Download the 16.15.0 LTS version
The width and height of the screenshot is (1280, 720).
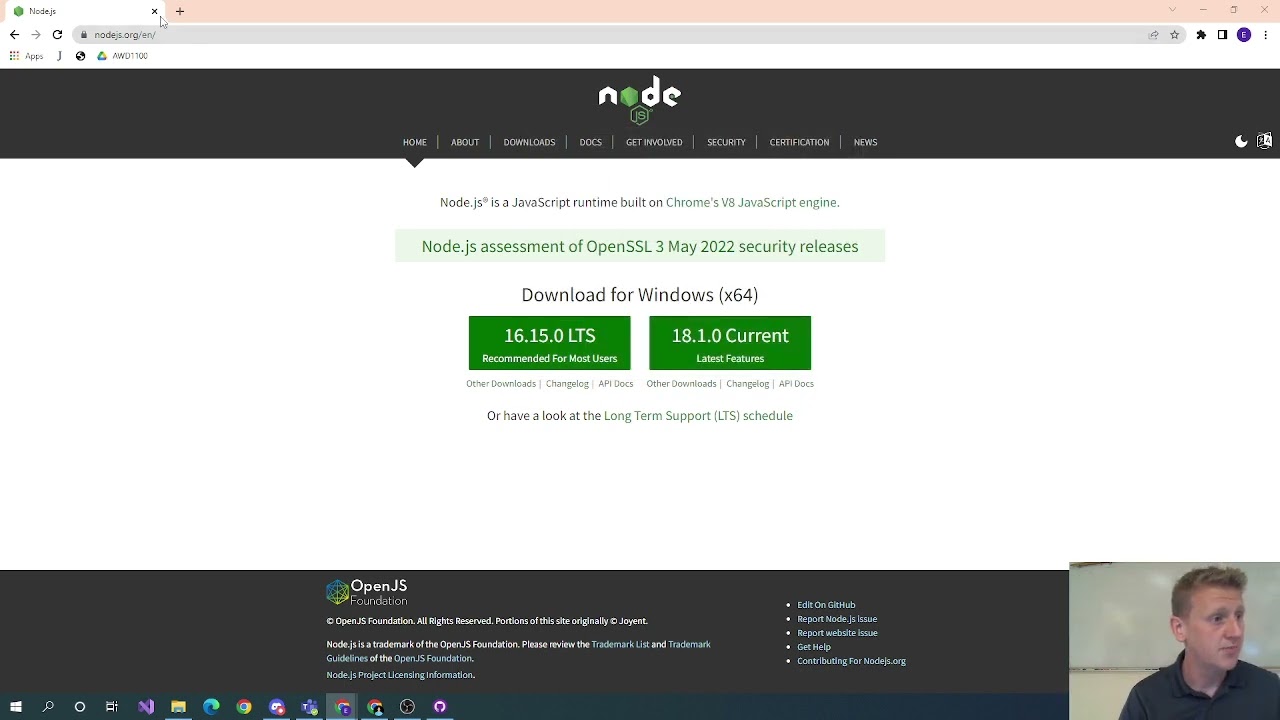coord(549,343)
